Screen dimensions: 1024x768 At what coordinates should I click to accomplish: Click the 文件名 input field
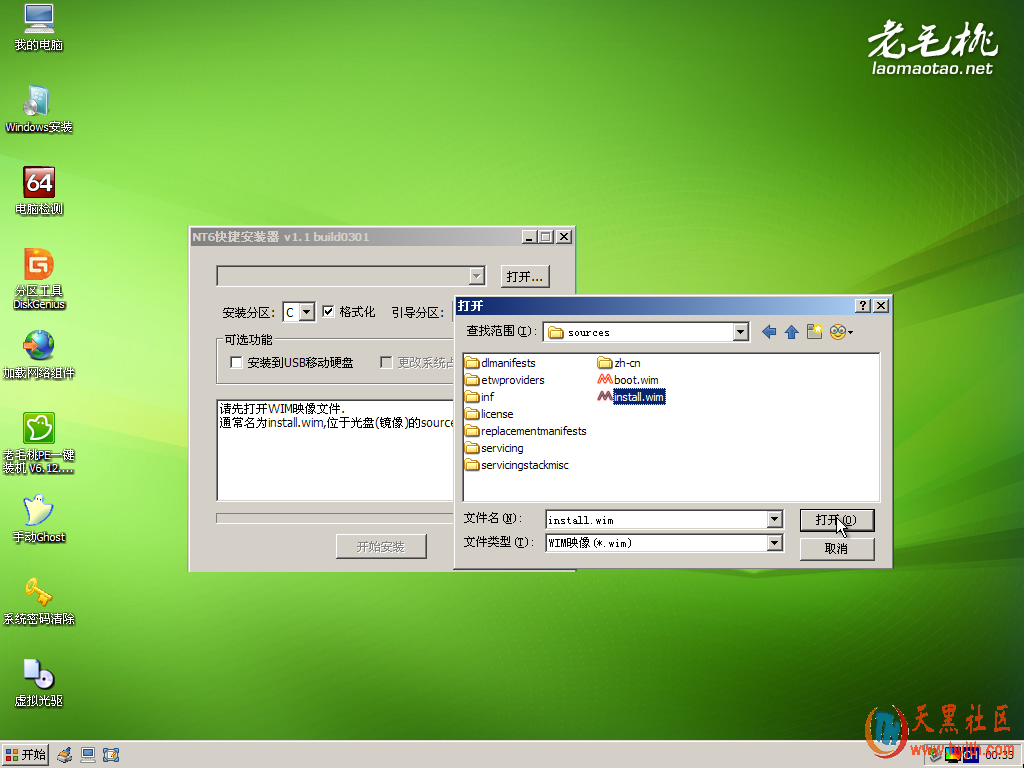(655, 520)
